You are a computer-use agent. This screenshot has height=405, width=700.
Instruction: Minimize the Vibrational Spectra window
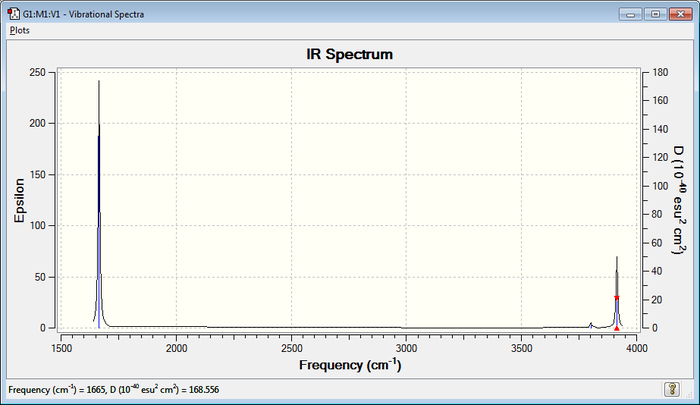click(x=630, y=14)
